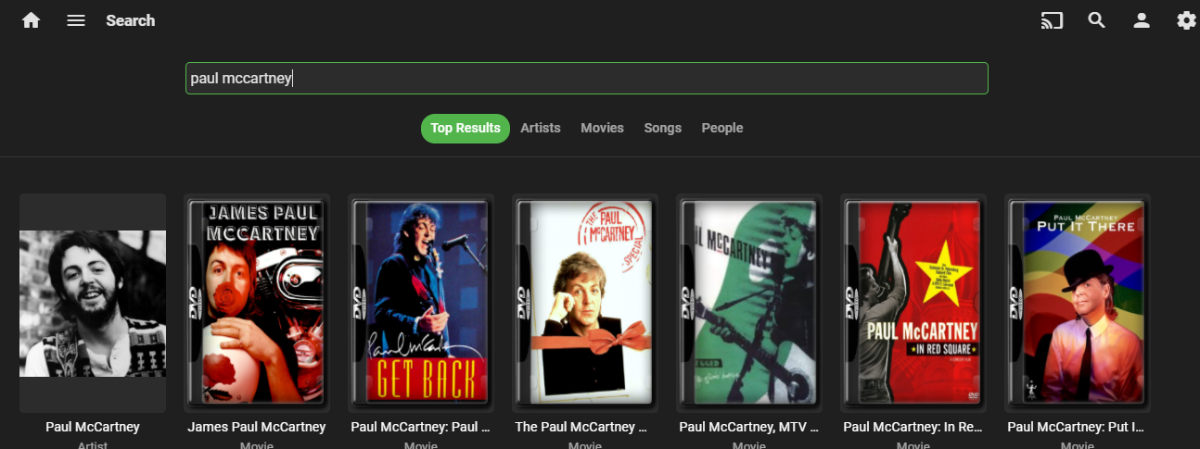Open the Paul McCartney artist photo

pyautogui.click(x=93, y=303)
